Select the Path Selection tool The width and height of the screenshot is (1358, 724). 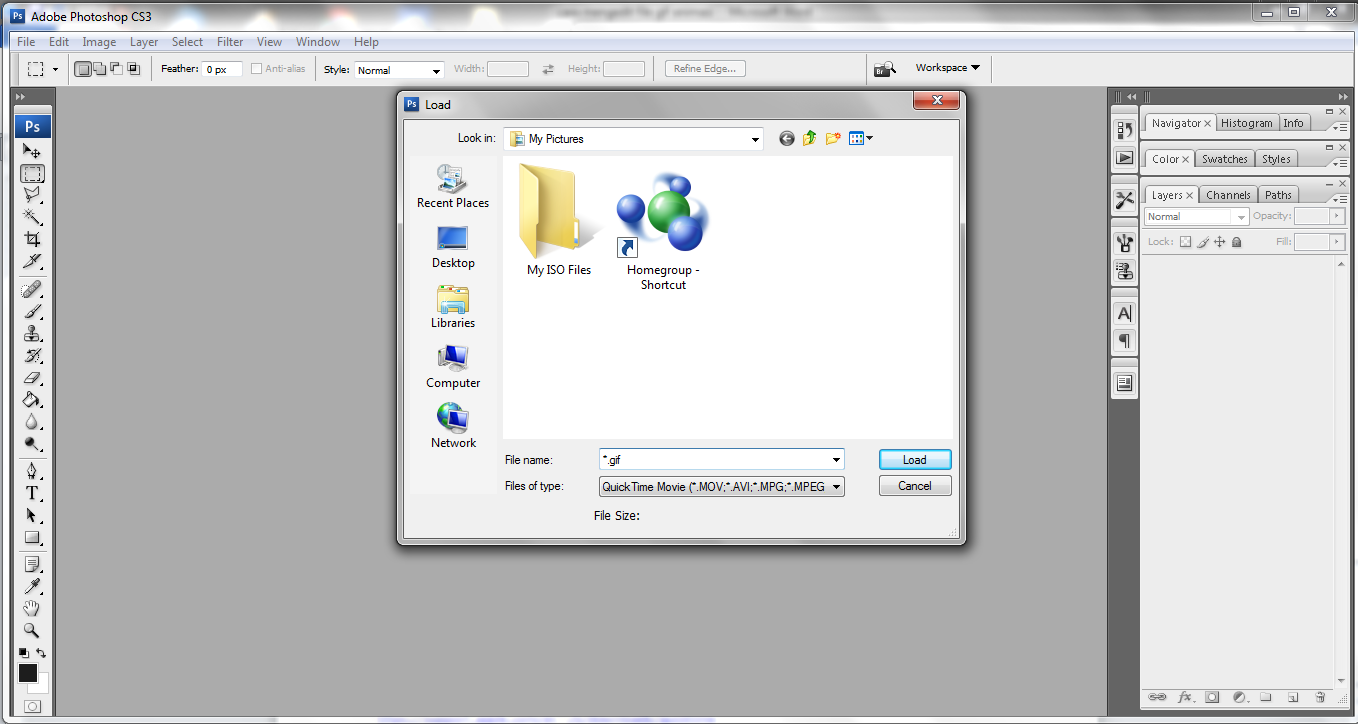[x=32, y=515]
